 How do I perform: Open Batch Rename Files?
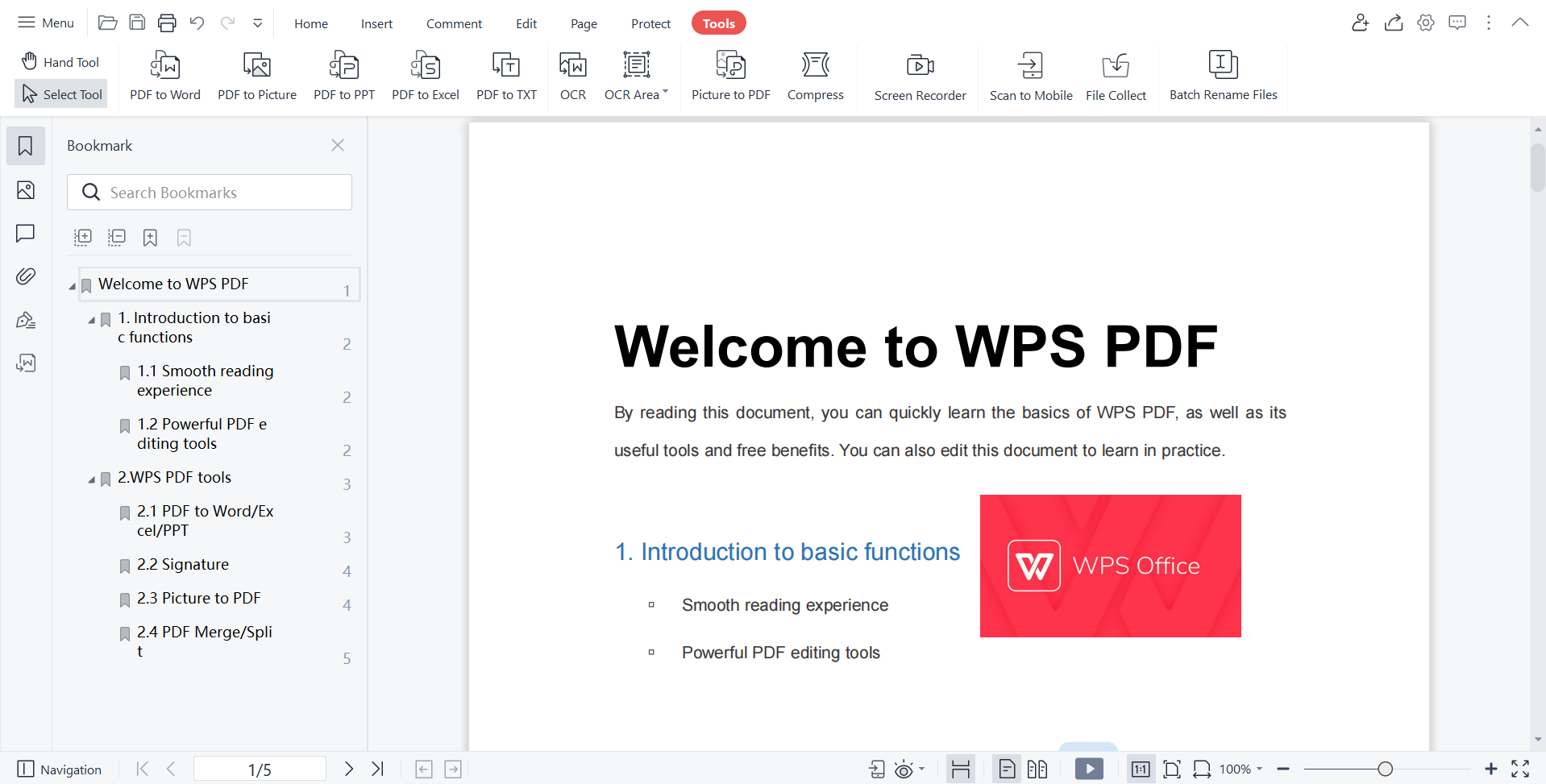[x=1223, y=77]
